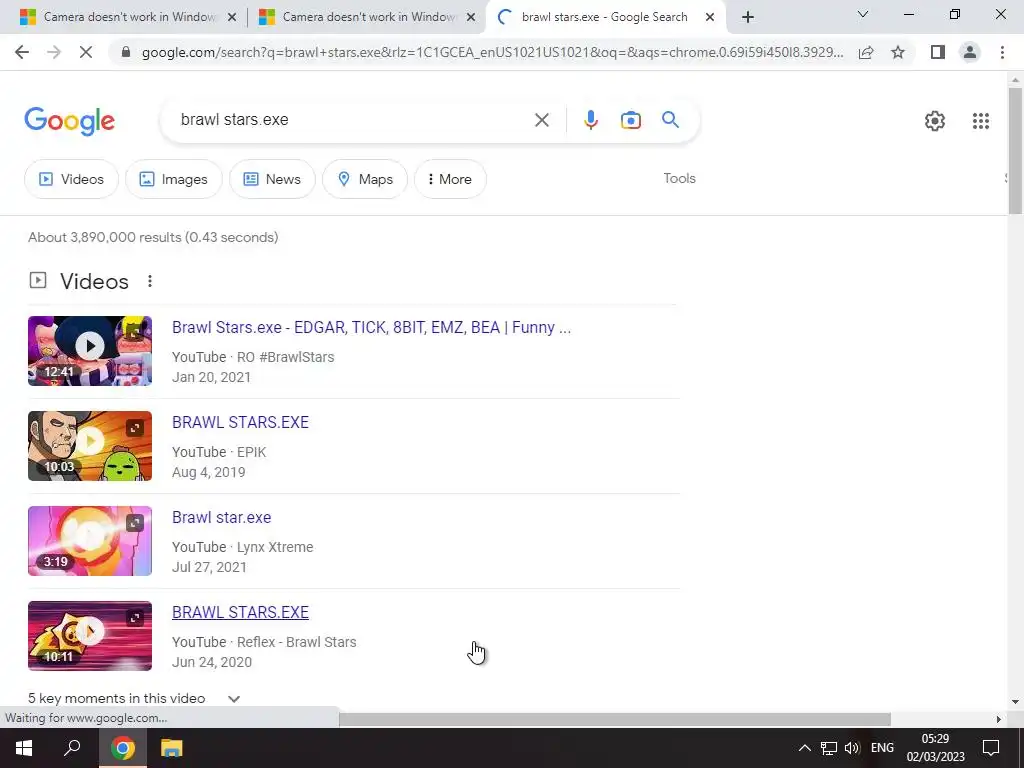Go forward to the next page

(54, 52)
